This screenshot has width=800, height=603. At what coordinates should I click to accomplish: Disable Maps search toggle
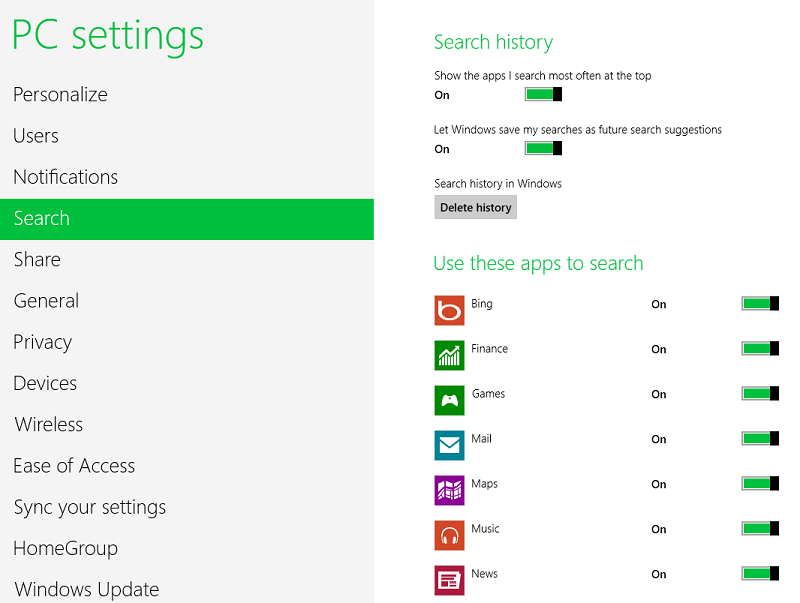760,483
